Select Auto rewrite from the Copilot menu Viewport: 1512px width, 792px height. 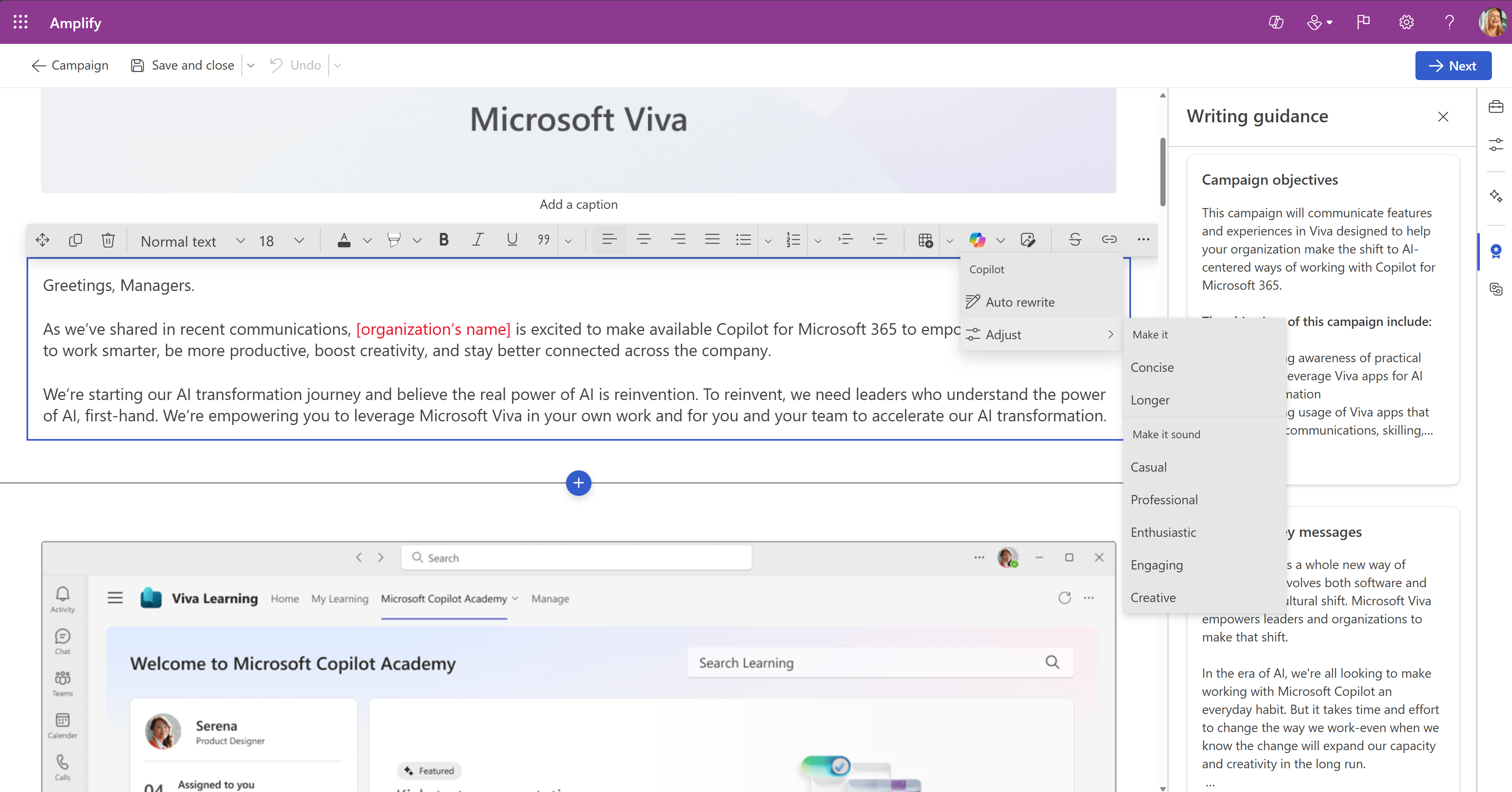[1021, 301]
